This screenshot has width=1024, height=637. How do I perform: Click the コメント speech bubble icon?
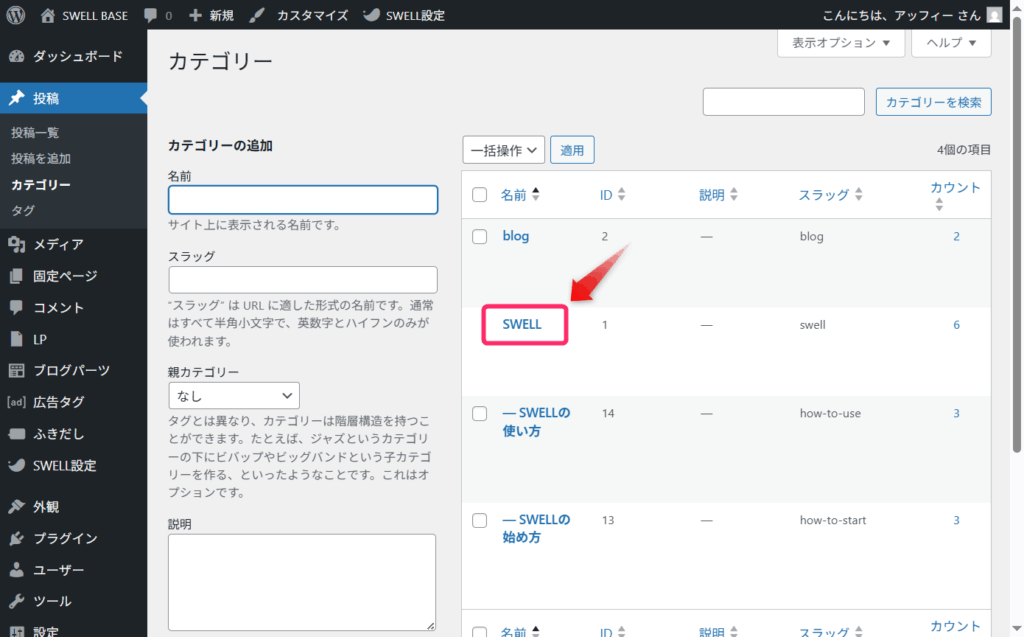pos(16,307)
